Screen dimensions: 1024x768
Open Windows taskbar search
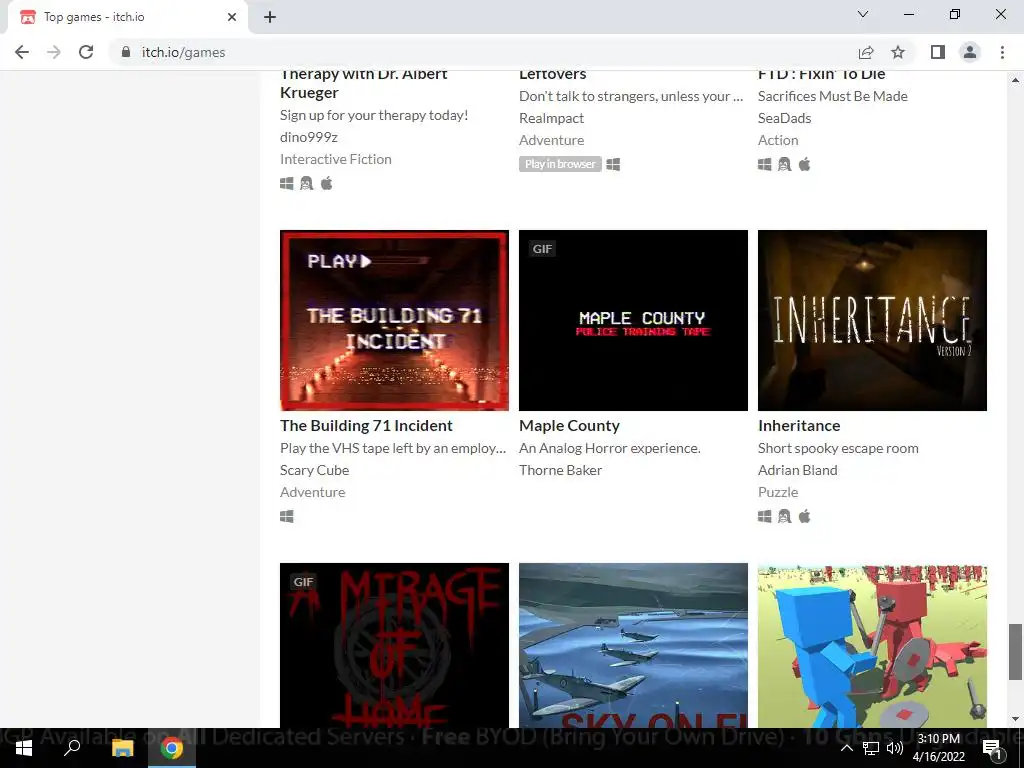click(72, 748)
